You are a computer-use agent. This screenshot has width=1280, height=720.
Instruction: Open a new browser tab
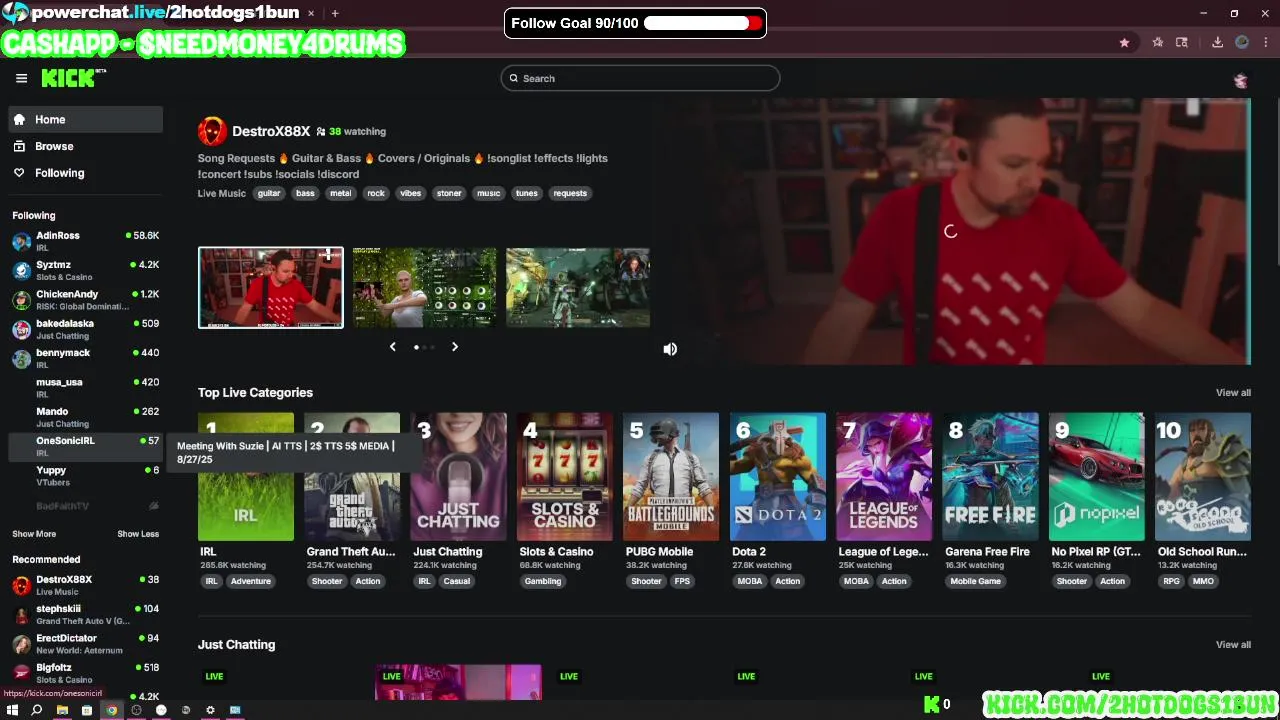335,13
